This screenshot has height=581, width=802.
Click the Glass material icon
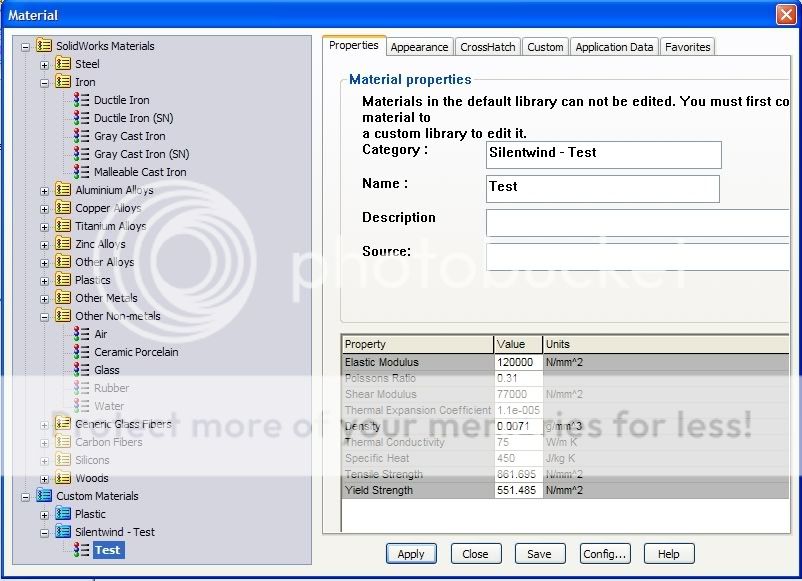tap(81, 369)
